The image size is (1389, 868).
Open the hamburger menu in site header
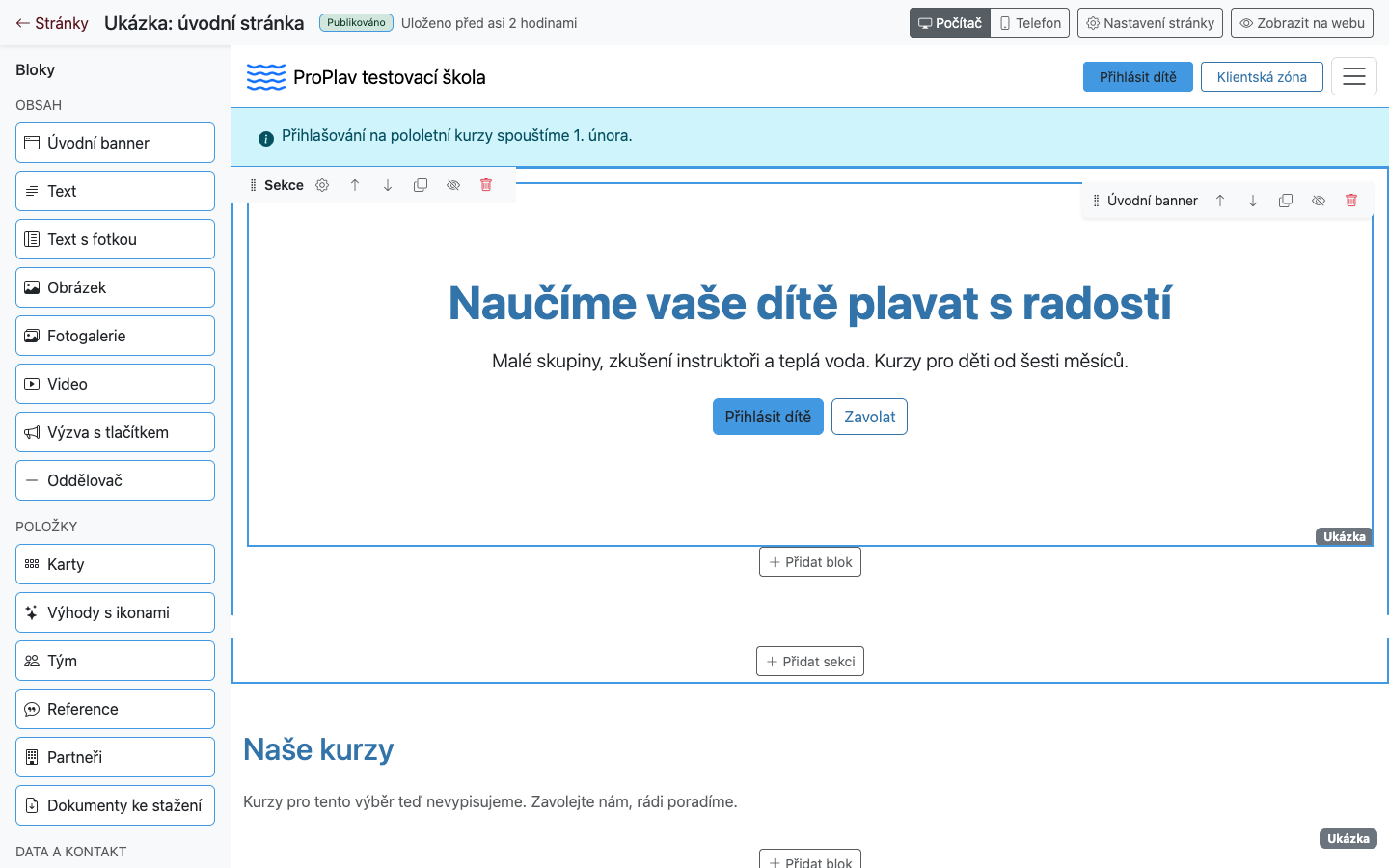tap(1354, 76)
